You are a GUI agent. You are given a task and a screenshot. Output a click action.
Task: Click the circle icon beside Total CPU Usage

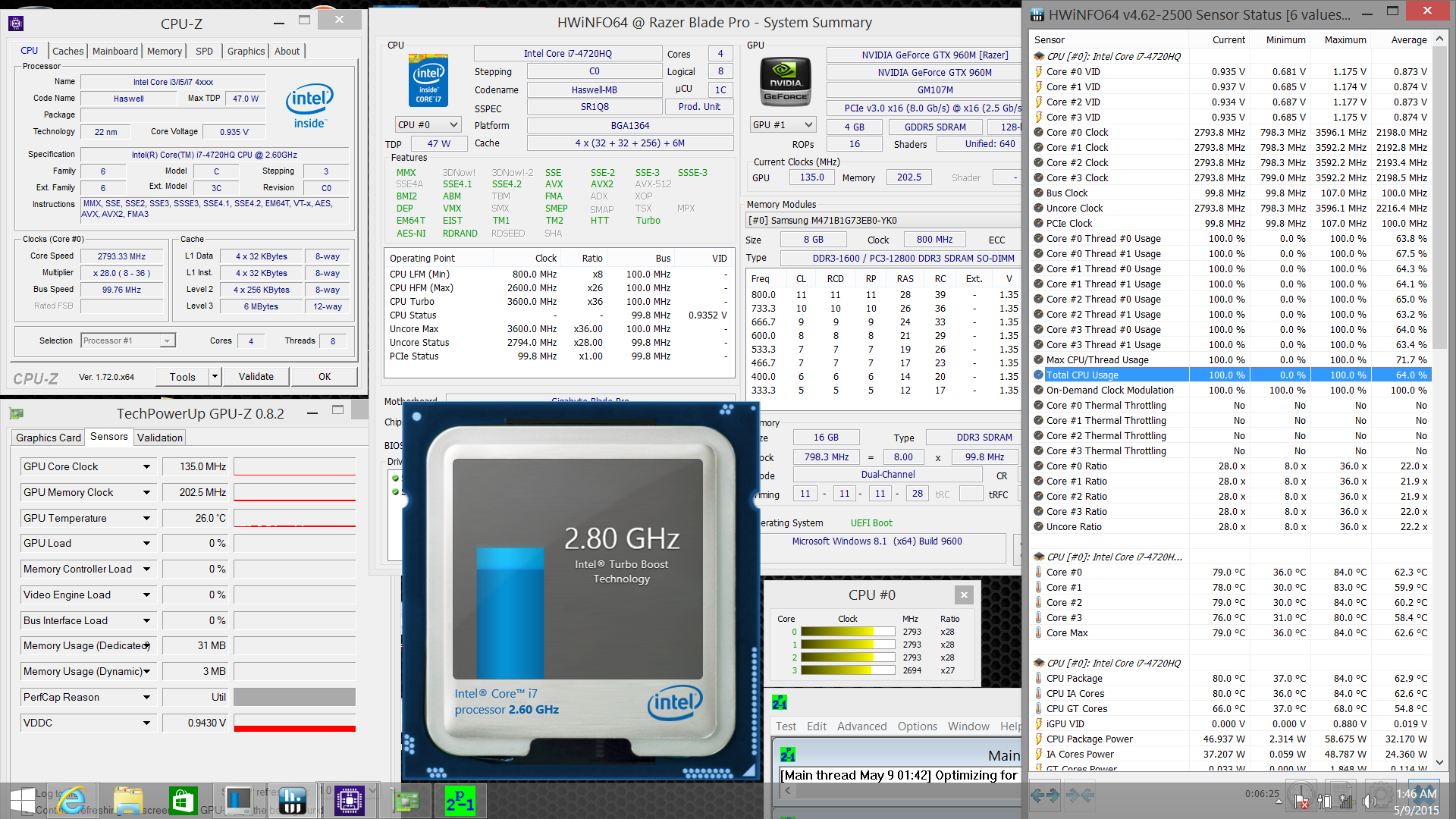(1039, 375)
